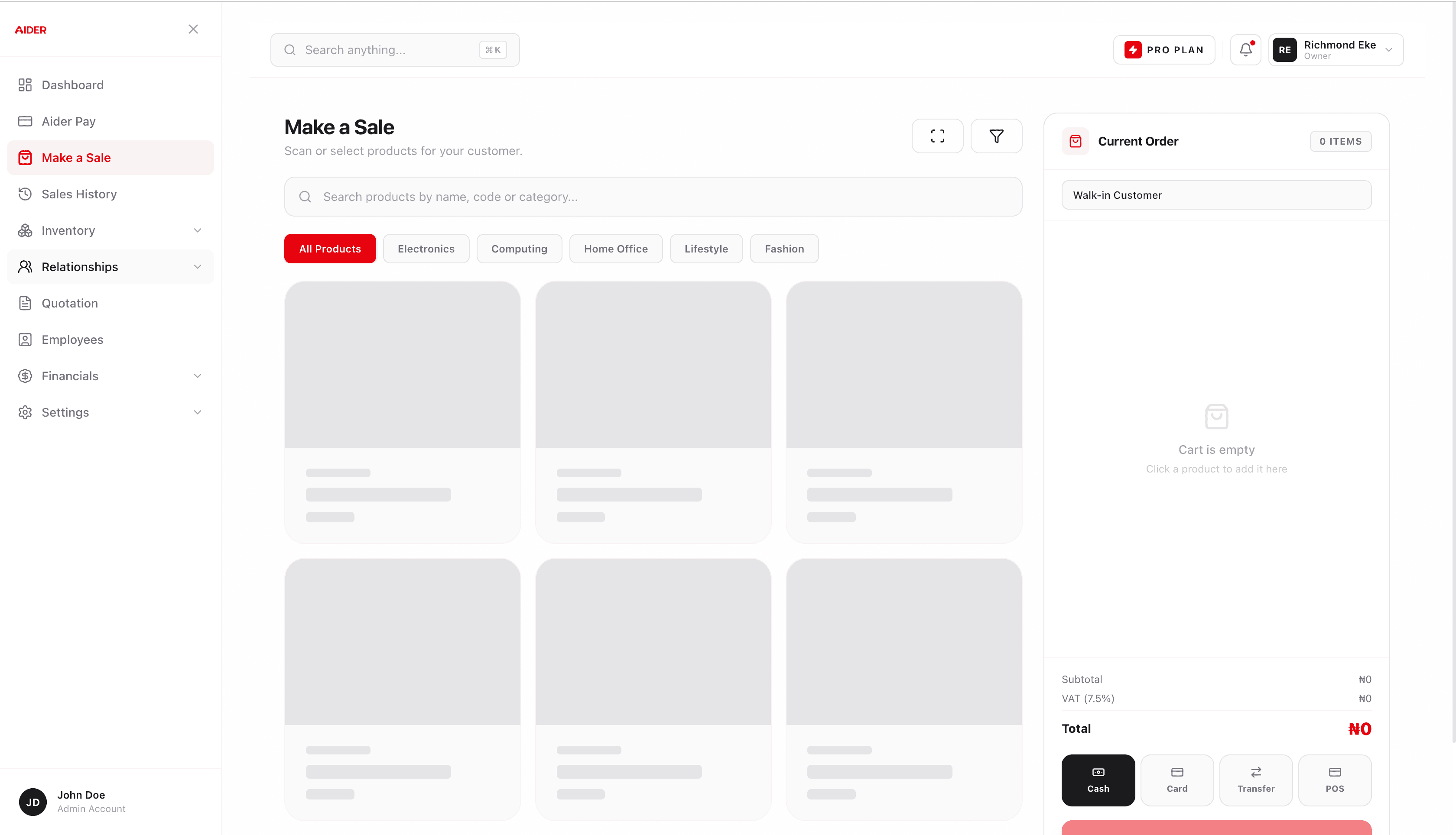Switch payment method to Transfer
The height and width of the screenshot is (835, 1456).
(1256, 780)
